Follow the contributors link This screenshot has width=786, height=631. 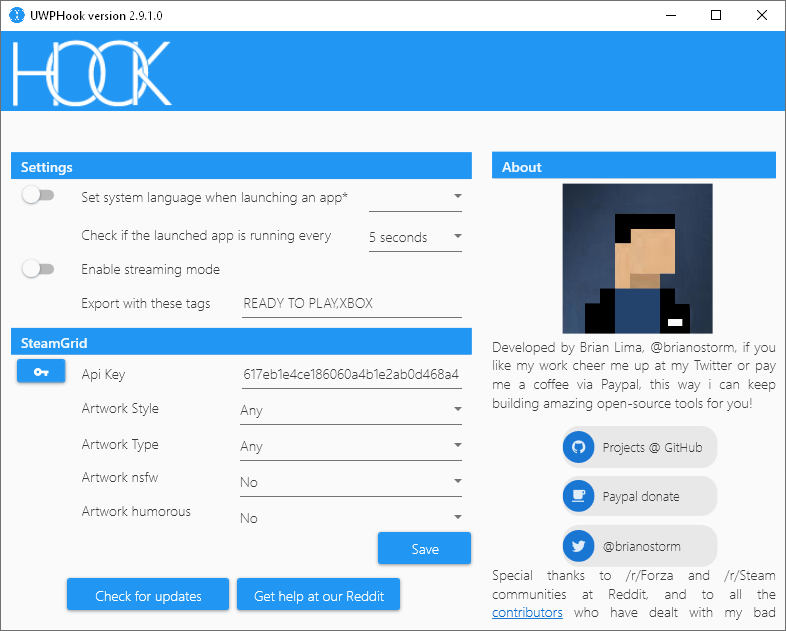coord(527,612)
